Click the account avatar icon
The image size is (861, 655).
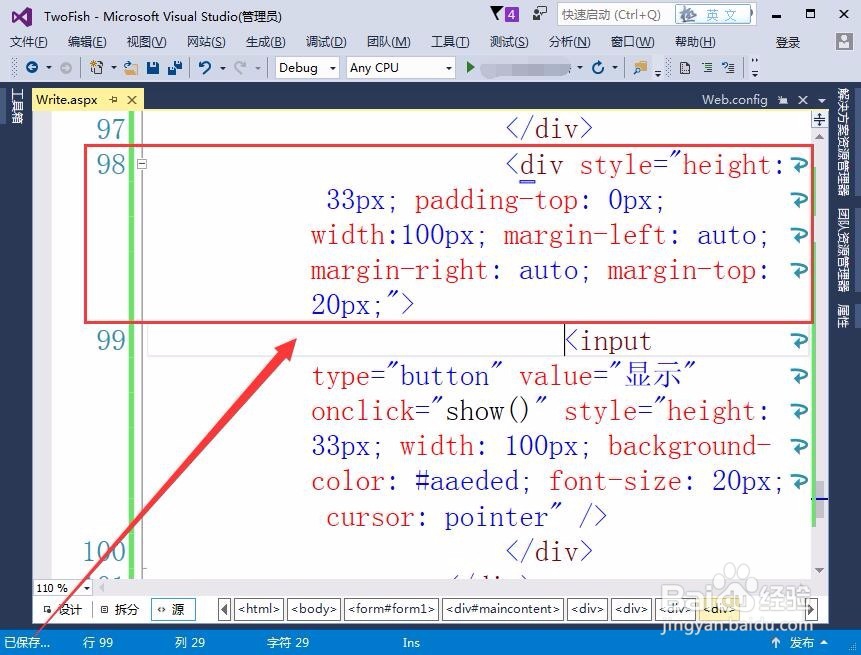[x=844, y=42]
